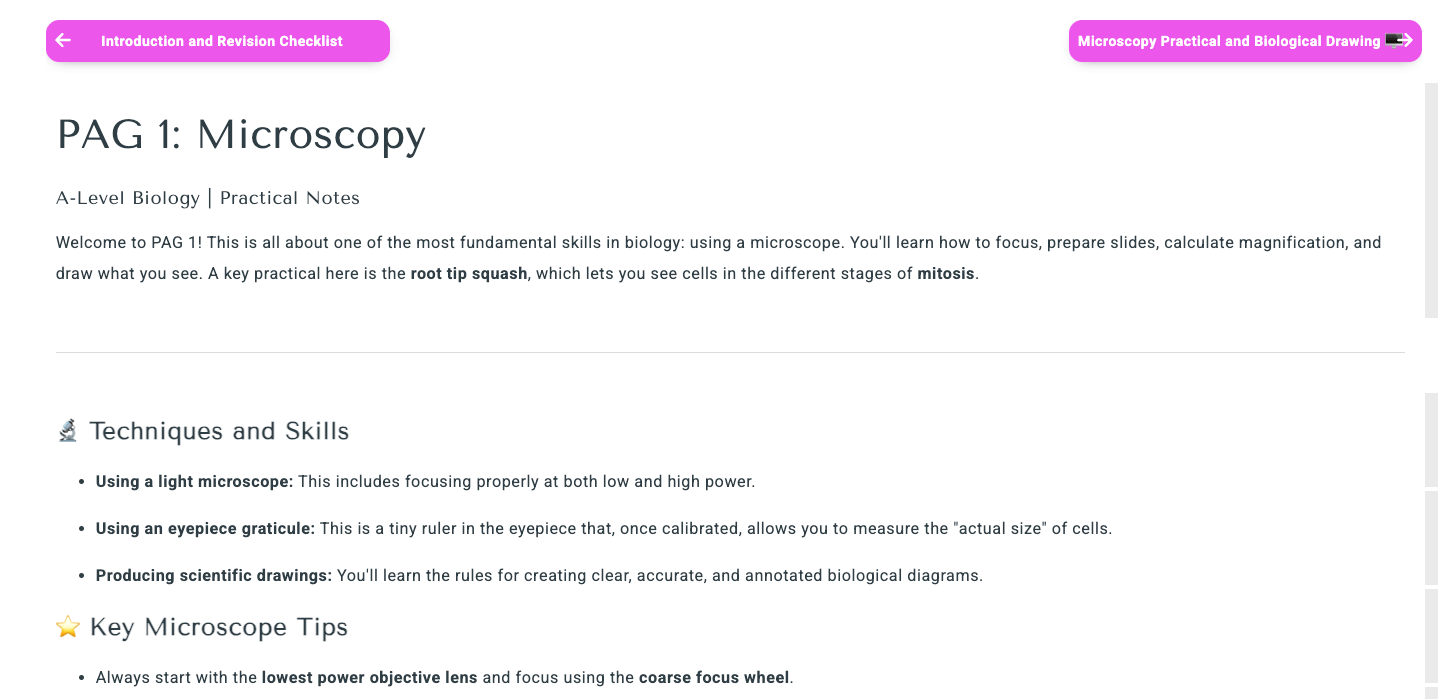Click the left arrow icon on previous-page button
The width and height of the screenshot is (1438, 699).
click(x=64, y=41)
